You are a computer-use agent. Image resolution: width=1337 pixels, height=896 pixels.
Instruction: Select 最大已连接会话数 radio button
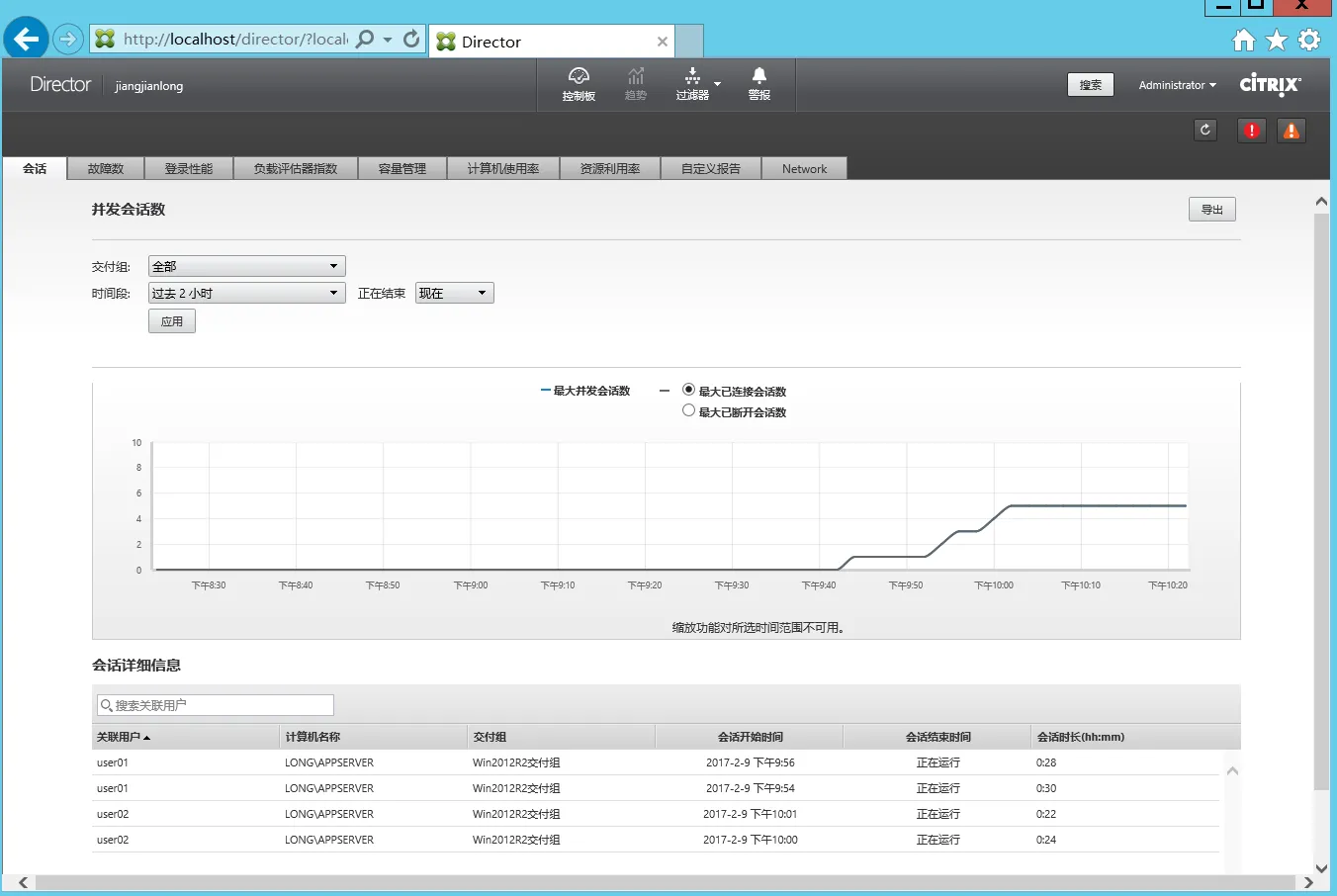688,390
